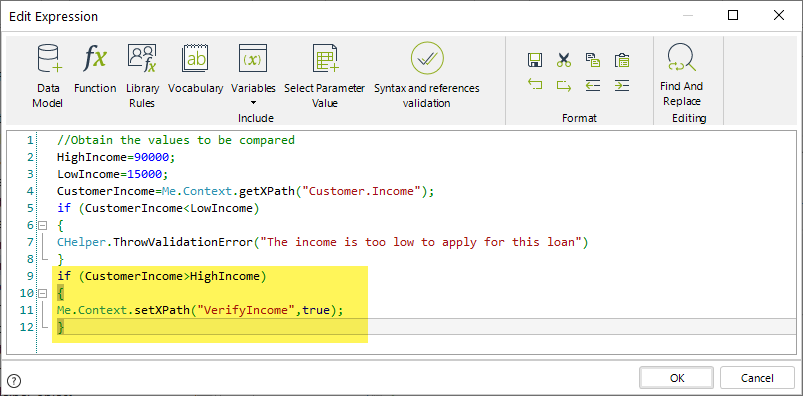Open Library Rules
The image size is (803, 396).
[142, 76]
